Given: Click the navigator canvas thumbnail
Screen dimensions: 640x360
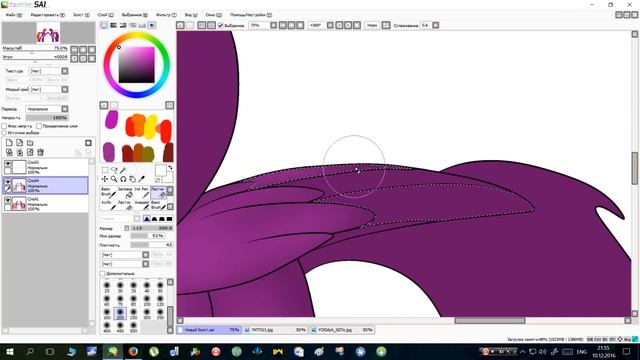Looking at the screenshot, I should point(48,33).
